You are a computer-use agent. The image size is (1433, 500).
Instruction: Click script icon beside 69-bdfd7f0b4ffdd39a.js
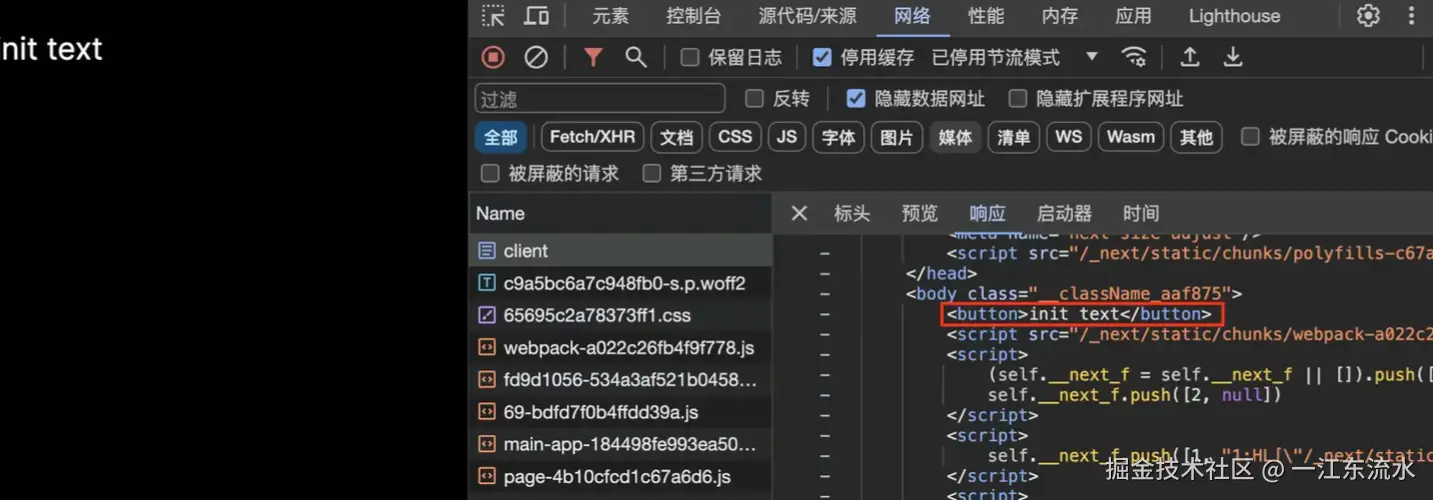487,412
